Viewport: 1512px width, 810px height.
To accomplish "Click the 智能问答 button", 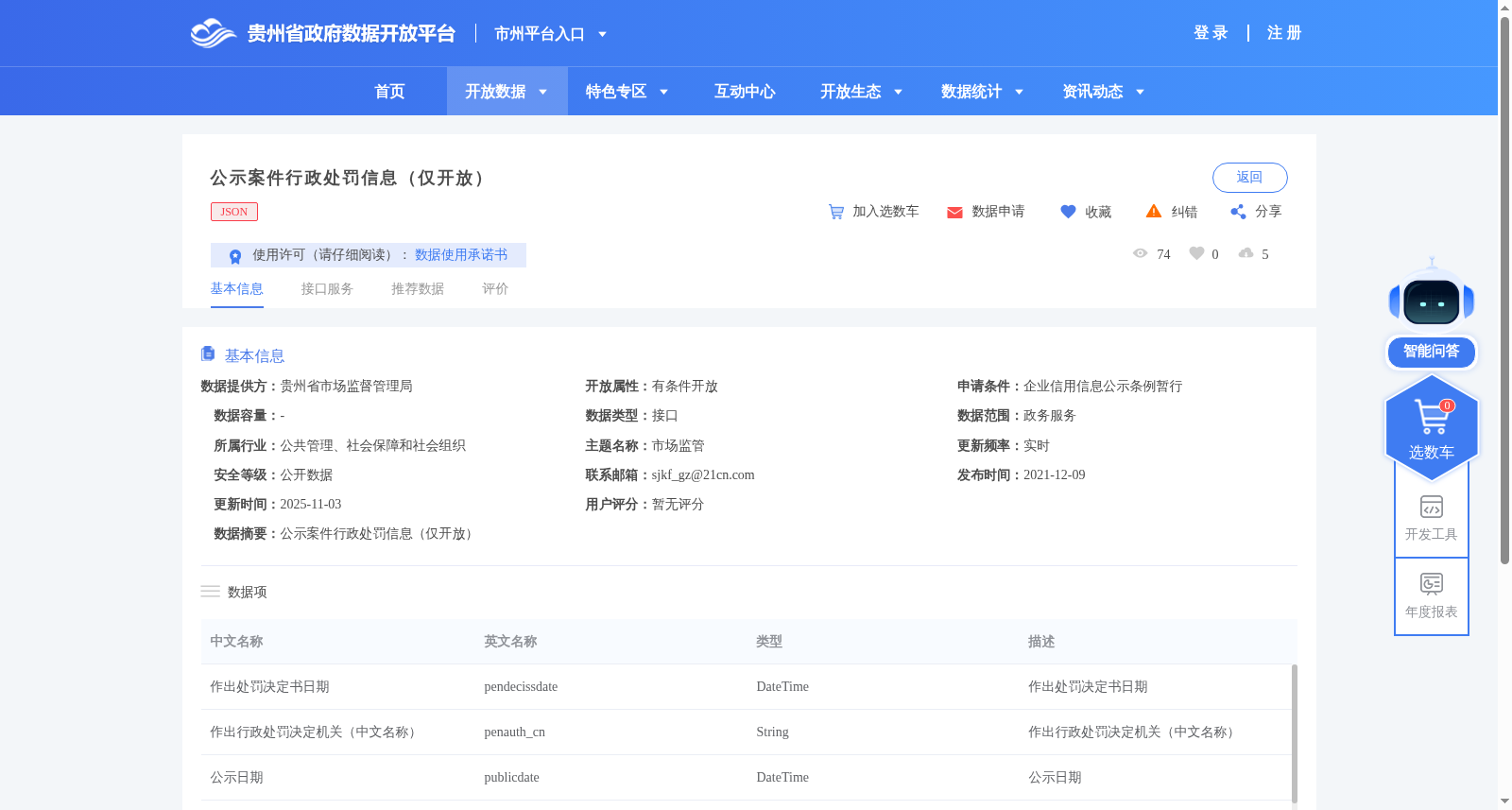I will pyautogui.click(x=1432, y=352).
